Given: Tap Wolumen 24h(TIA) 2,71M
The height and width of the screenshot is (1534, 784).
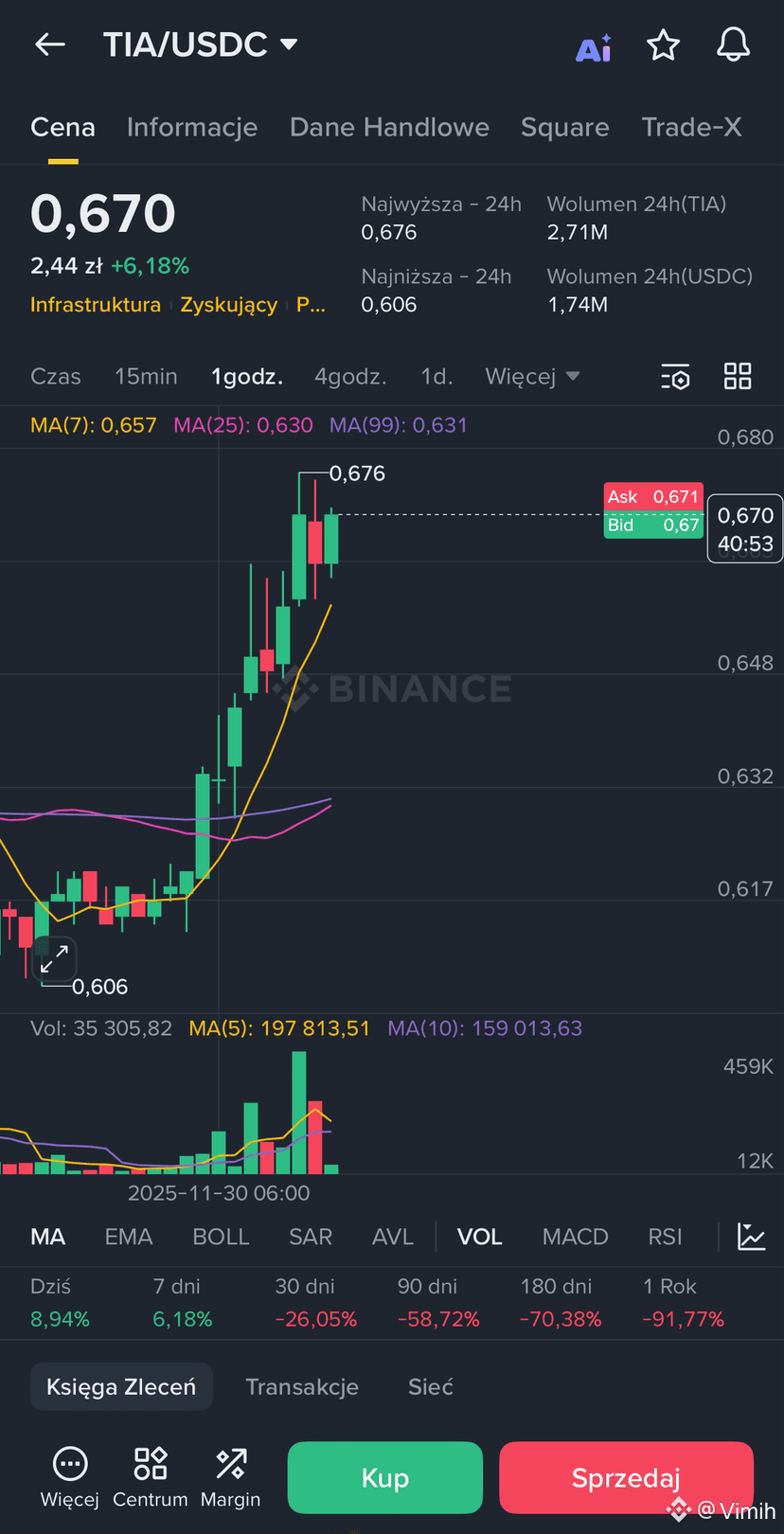Looking at the screenshot, I should click(578, 233).
